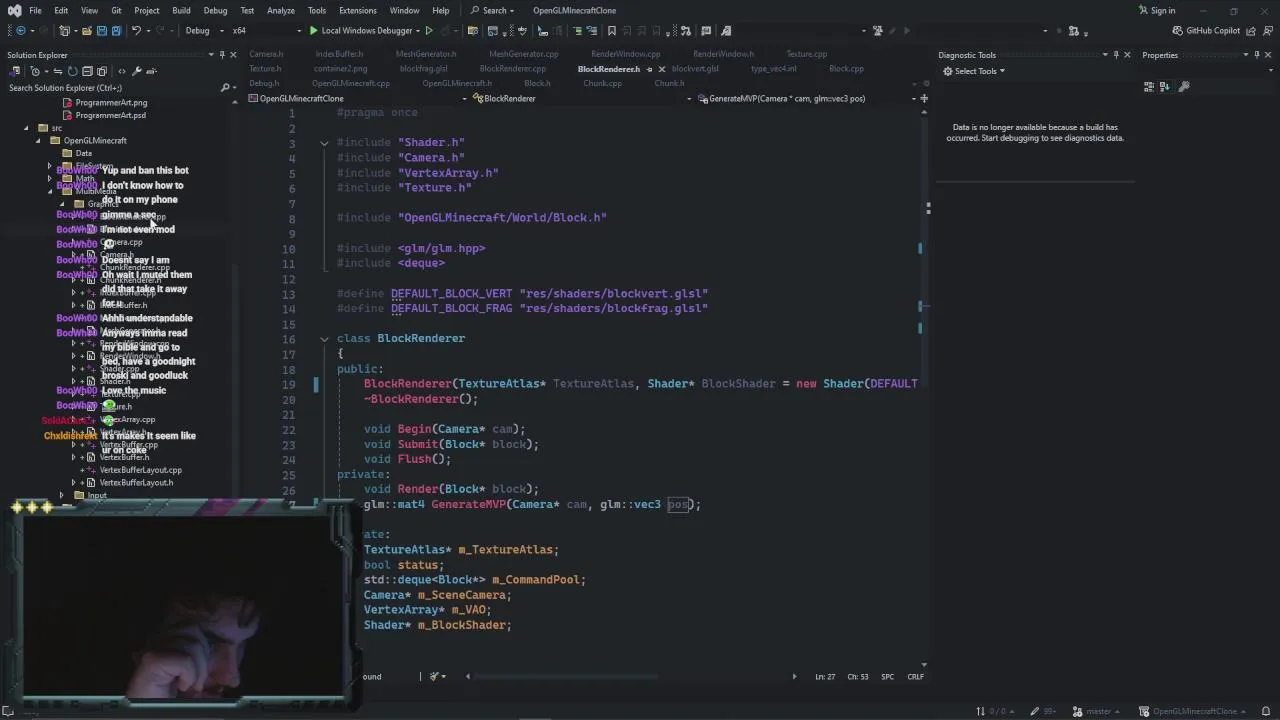Image resolution: width=1280 pixels, height=720 pixels.
Task: Click the Search box in title bar
Action: 492,11
